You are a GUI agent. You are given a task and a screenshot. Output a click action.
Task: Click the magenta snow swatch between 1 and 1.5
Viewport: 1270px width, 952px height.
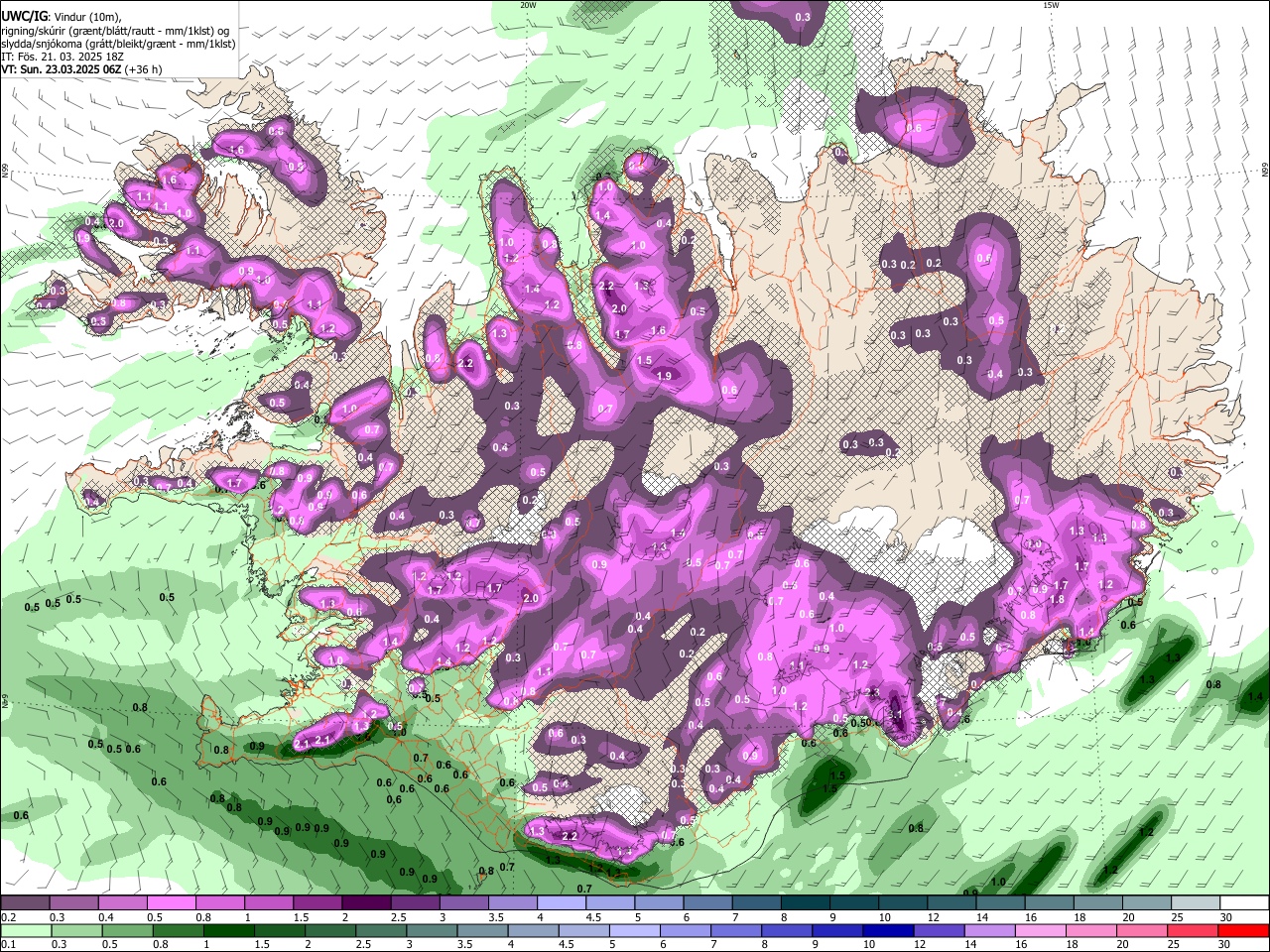click(269, 902)
